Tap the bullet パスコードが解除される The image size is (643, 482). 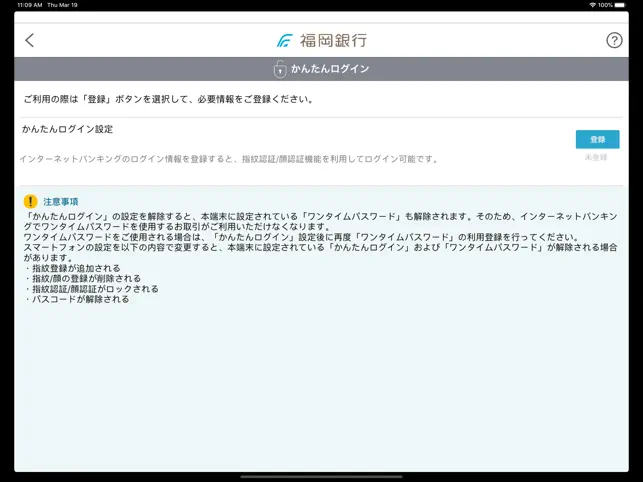[77, 299]
